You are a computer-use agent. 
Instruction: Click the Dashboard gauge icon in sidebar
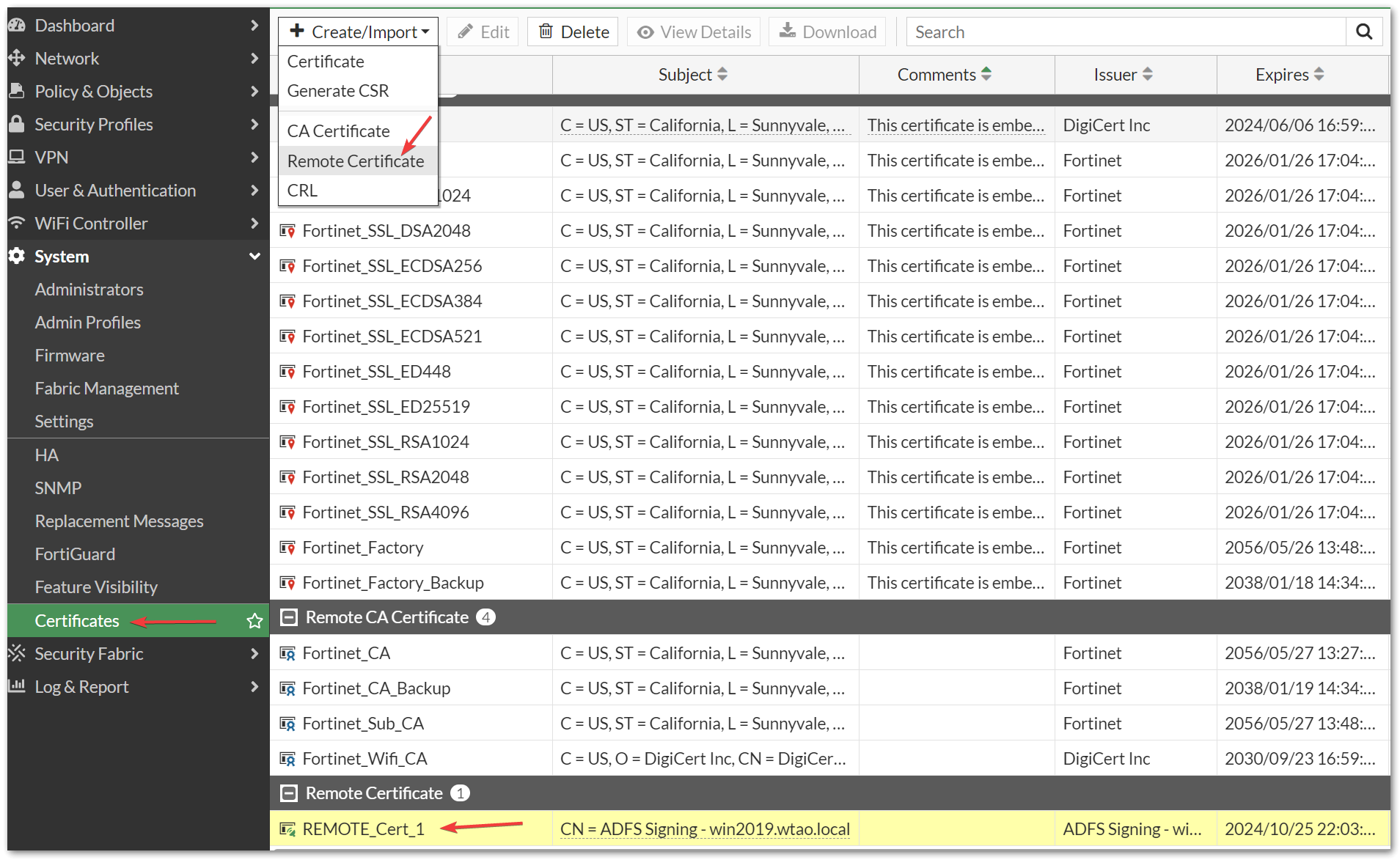coord(17,26)
